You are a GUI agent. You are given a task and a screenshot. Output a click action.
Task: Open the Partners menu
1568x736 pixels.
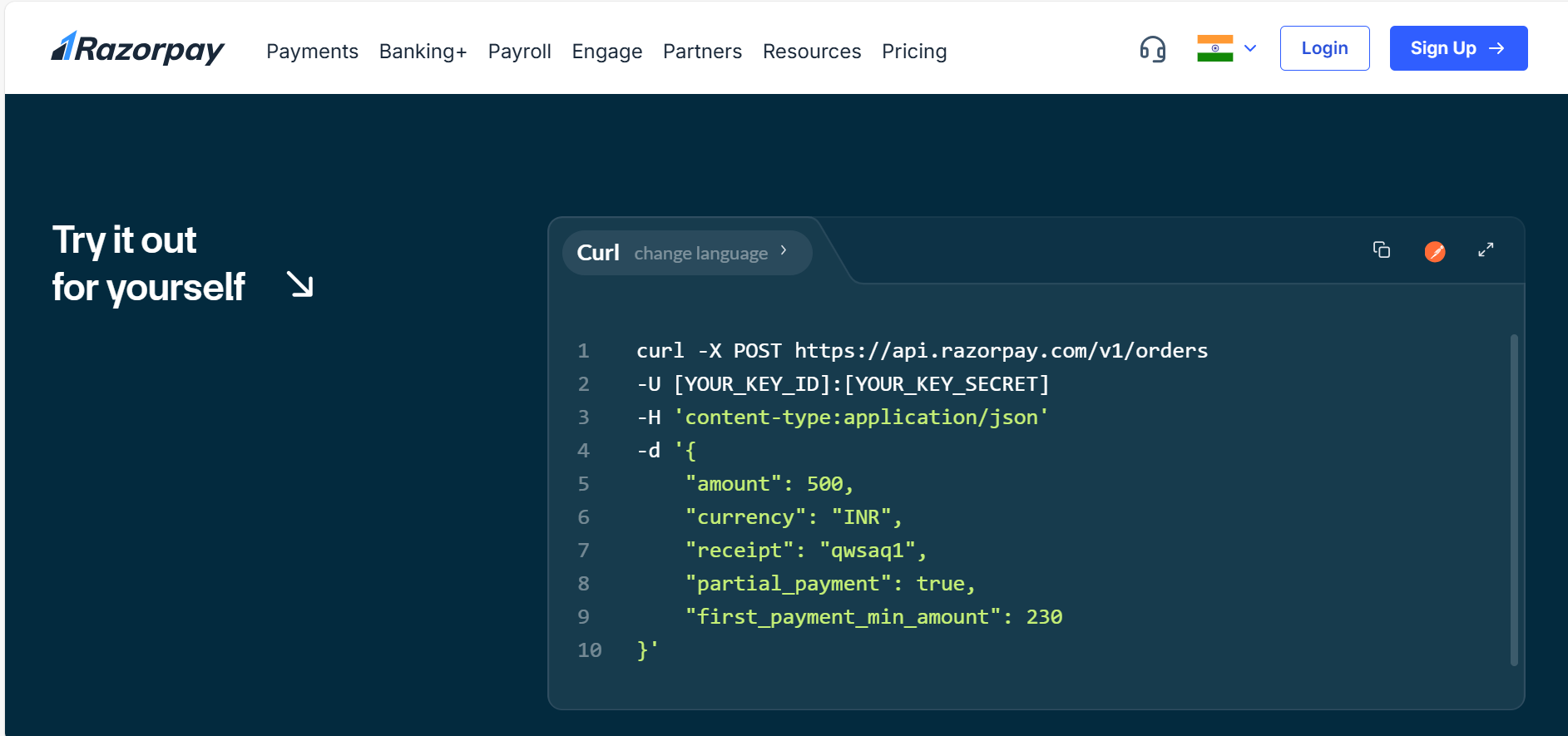pos(702,52)
